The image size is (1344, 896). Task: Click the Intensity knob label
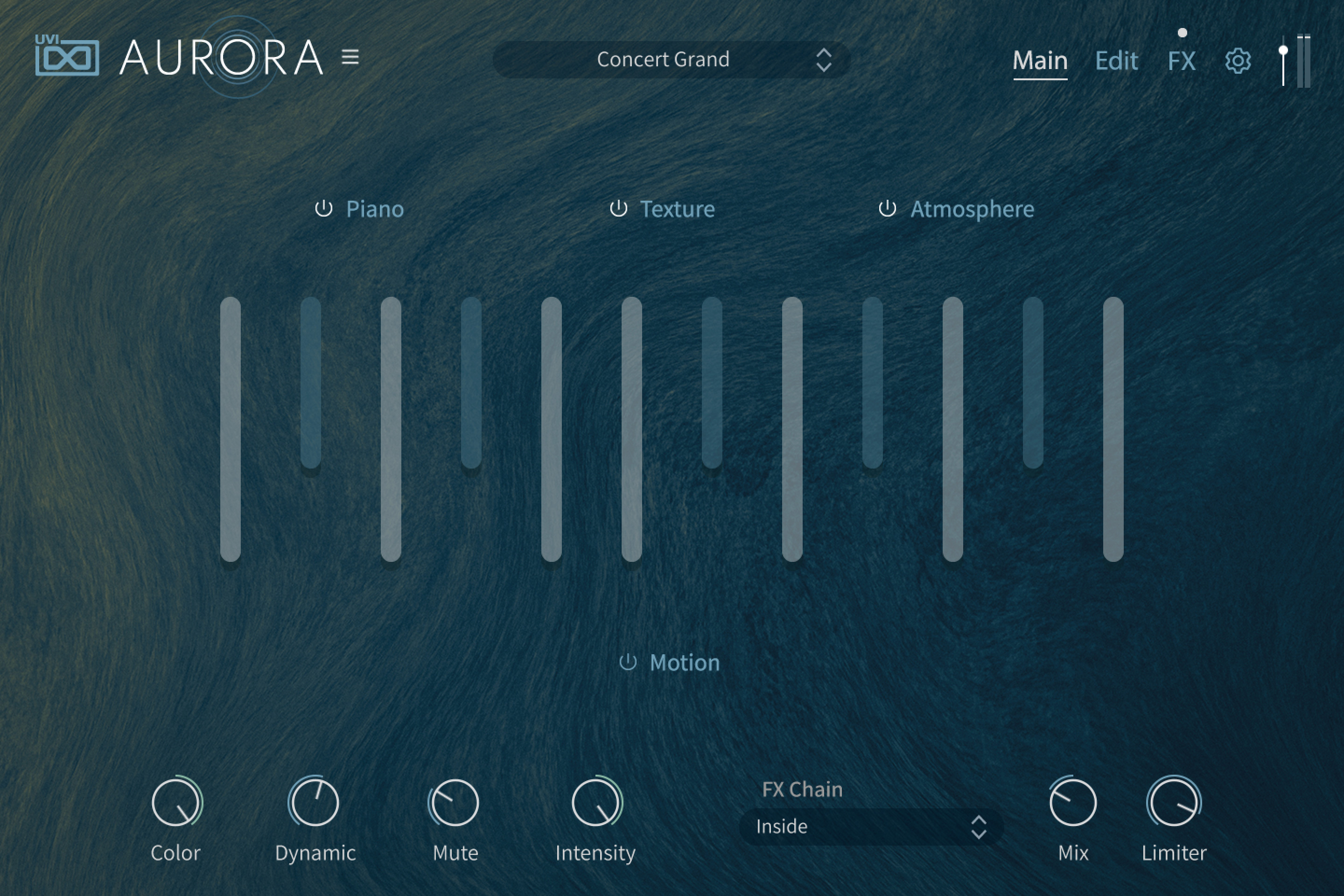coord(595,853)
